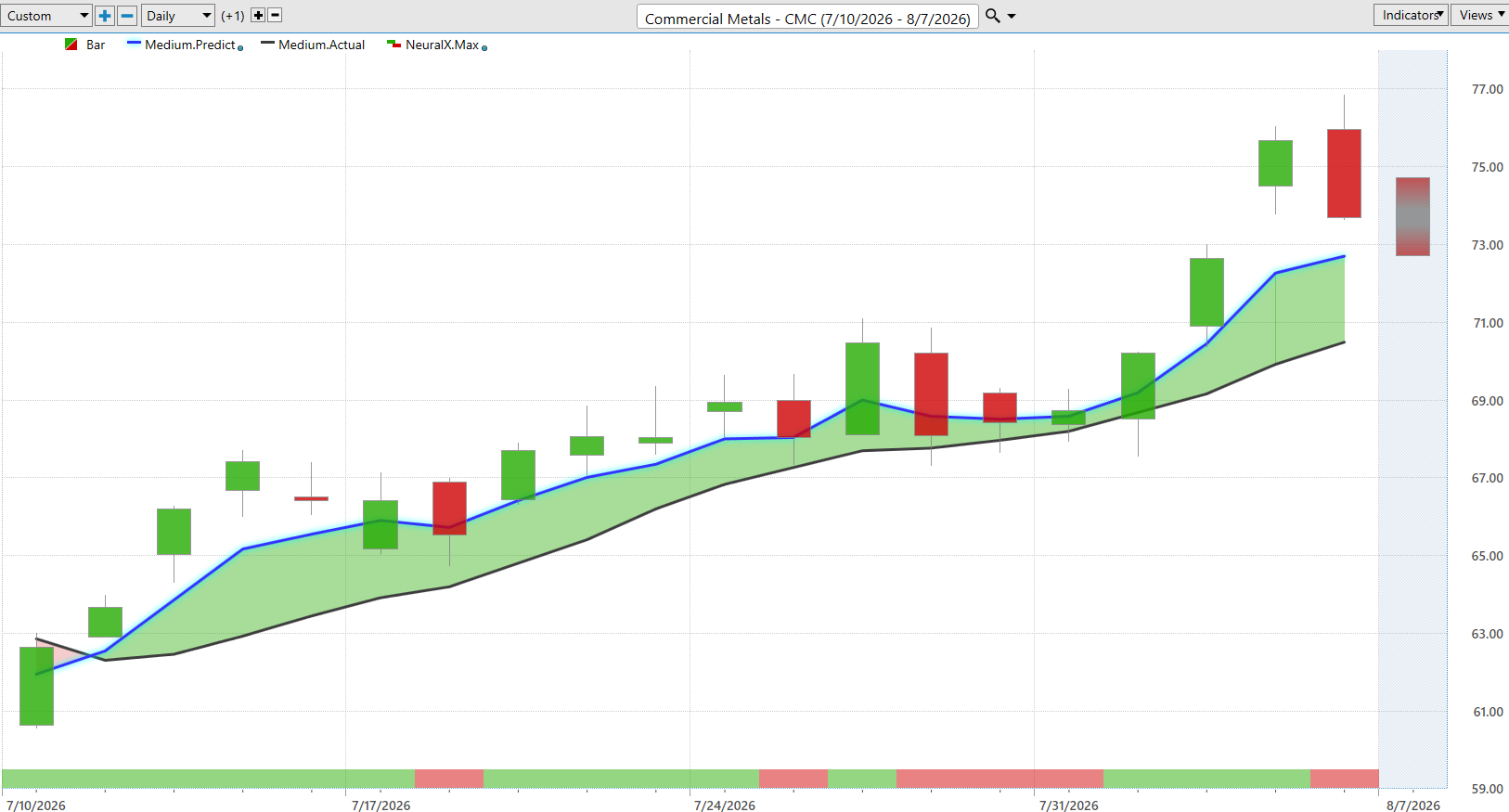Viewport: 1509px width, 812px height.
Task: Click the first green candle above 7/10/2026
Action: point(36,686)
